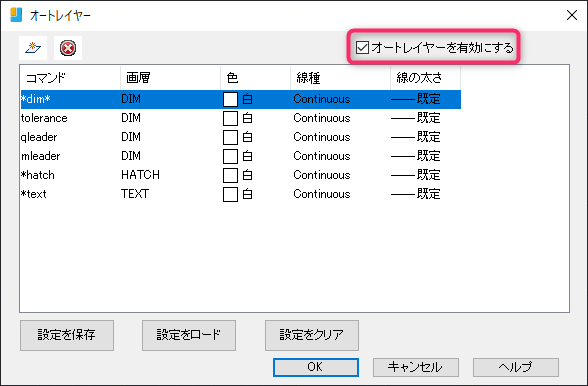This screenshot has height=386, width=588.
Task: Toggle the オートレイヤーを有効にする checkbox
Action: (362, 48)
